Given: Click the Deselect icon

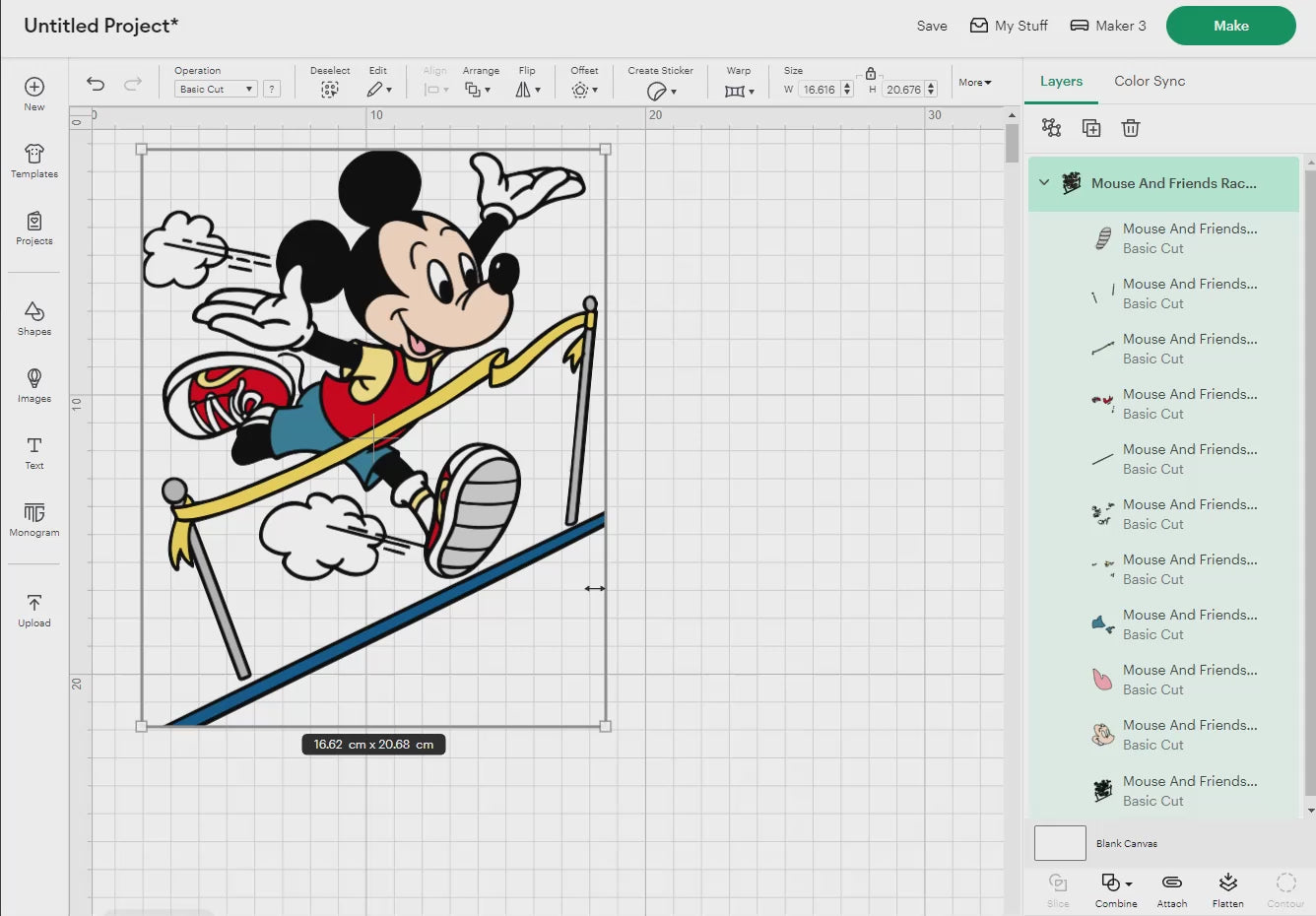Looking at the screenshot, I should click(x=330, y=90).
